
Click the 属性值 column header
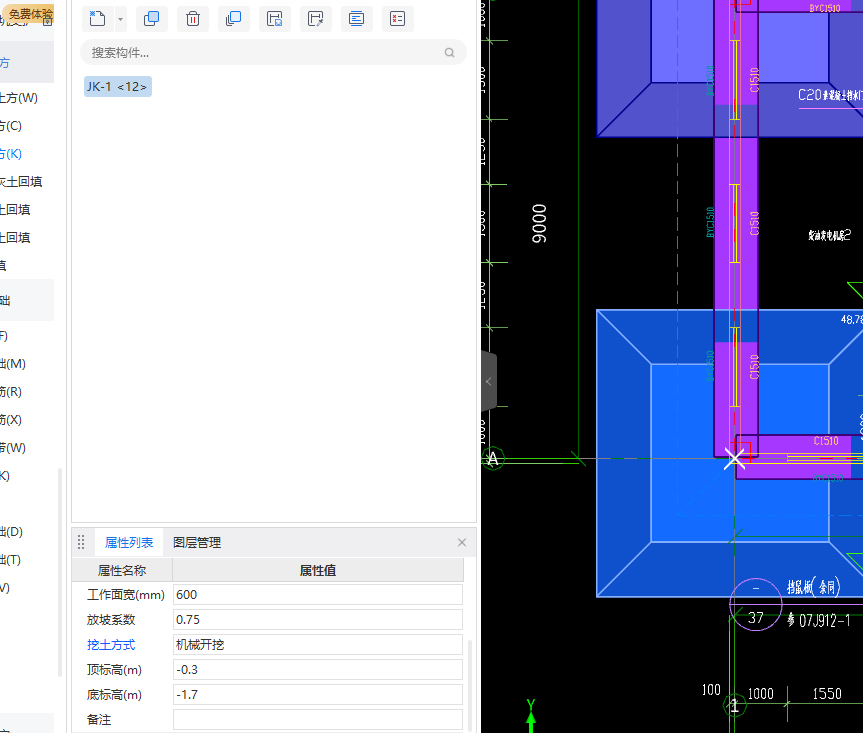pos(318,571)
